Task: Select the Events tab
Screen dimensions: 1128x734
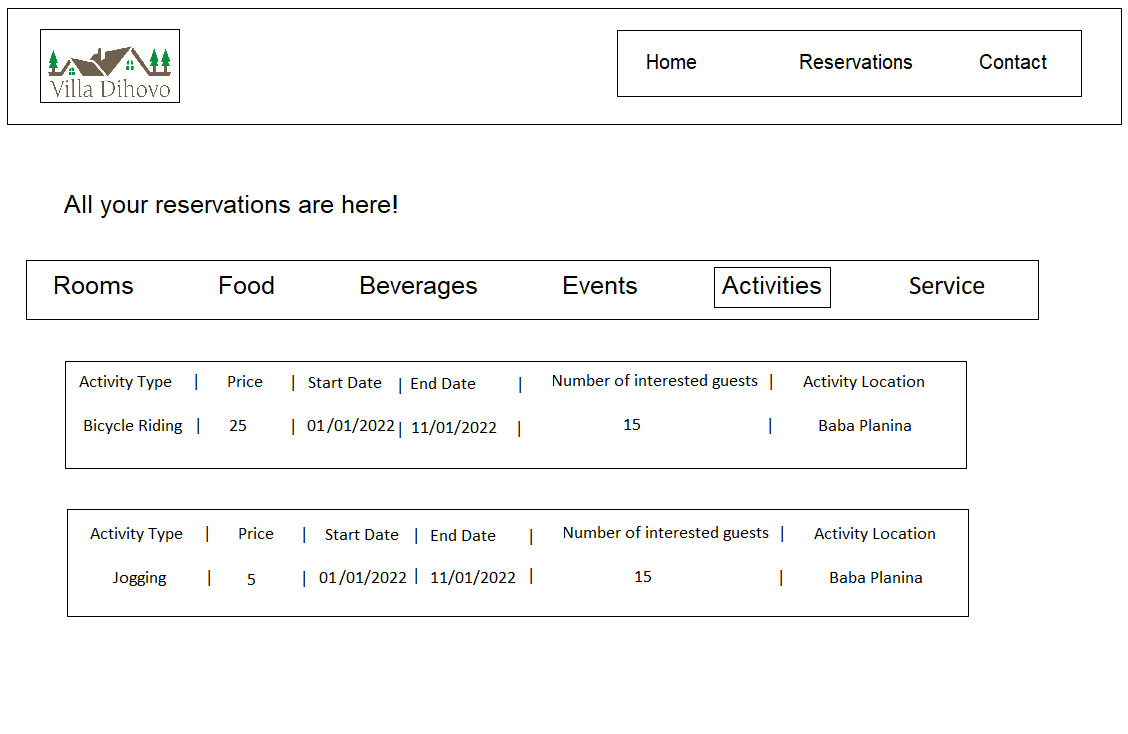Action: tap(599, 286)
